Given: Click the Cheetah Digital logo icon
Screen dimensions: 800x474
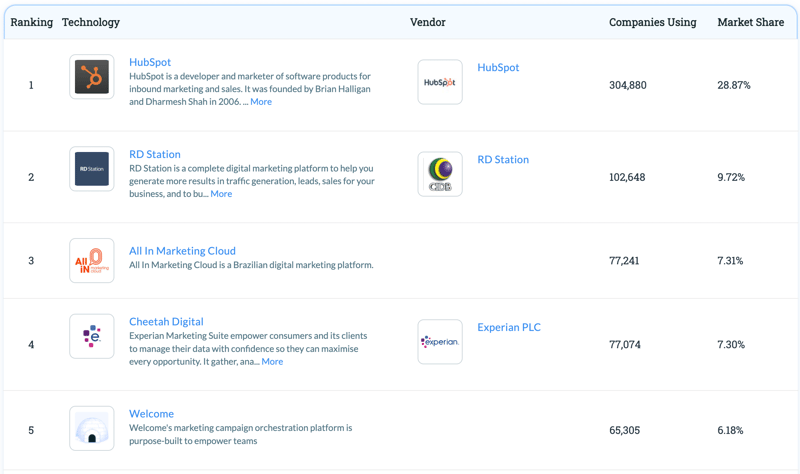Looking at the screenshot, I should coord(92,336).
